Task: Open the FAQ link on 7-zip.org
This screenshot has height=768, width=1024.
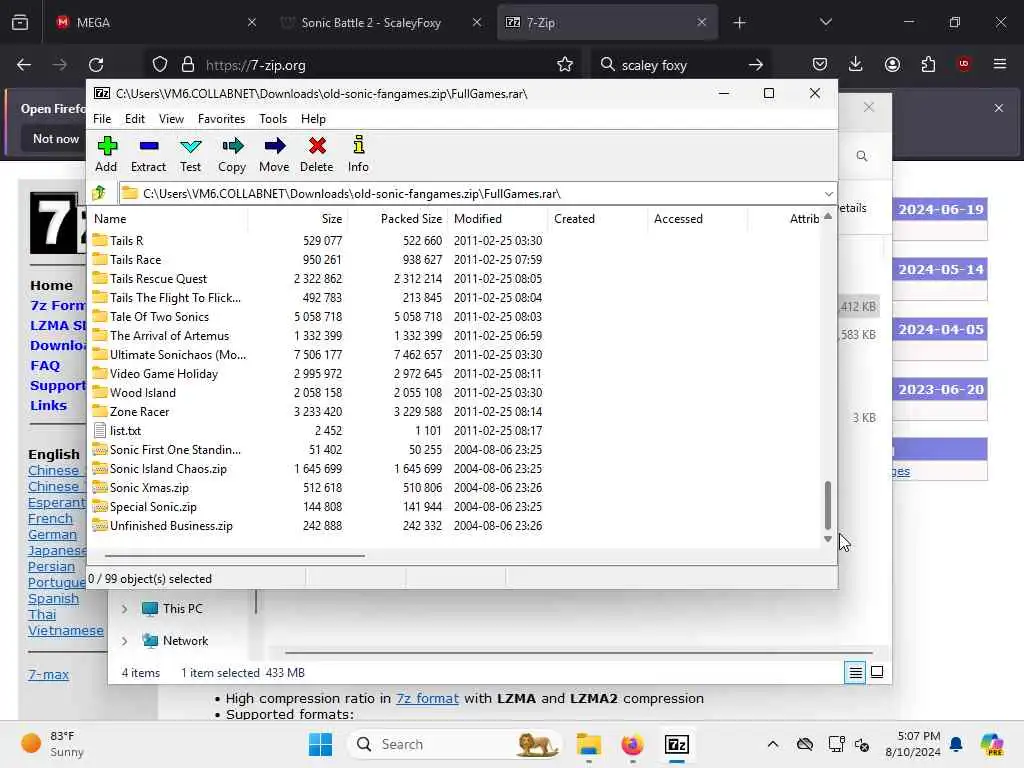Action: point(45,366)
